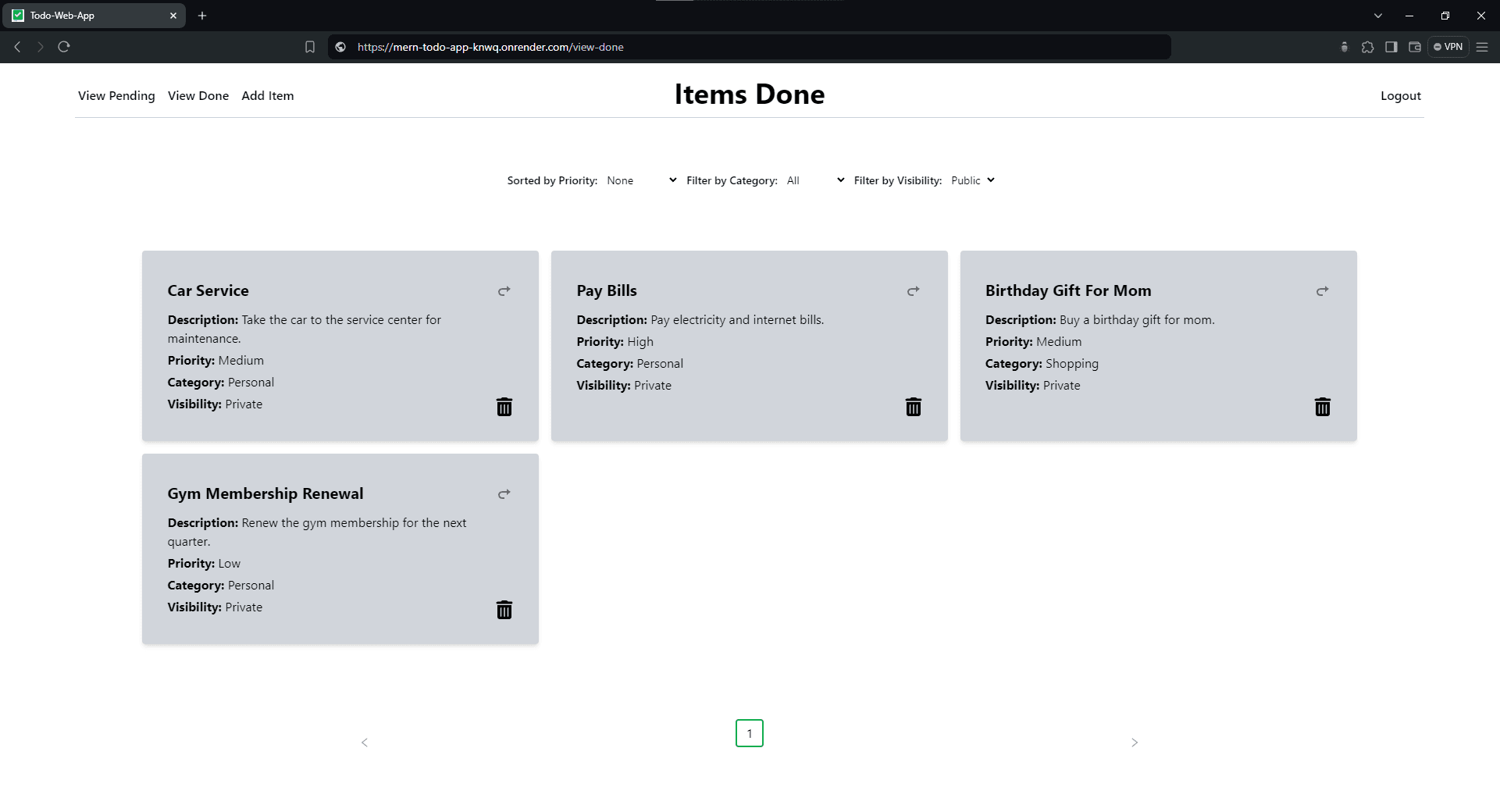Open the Filter by Visibility dropdown
The image size is (1500, 812).
click(x=972, y=180)
